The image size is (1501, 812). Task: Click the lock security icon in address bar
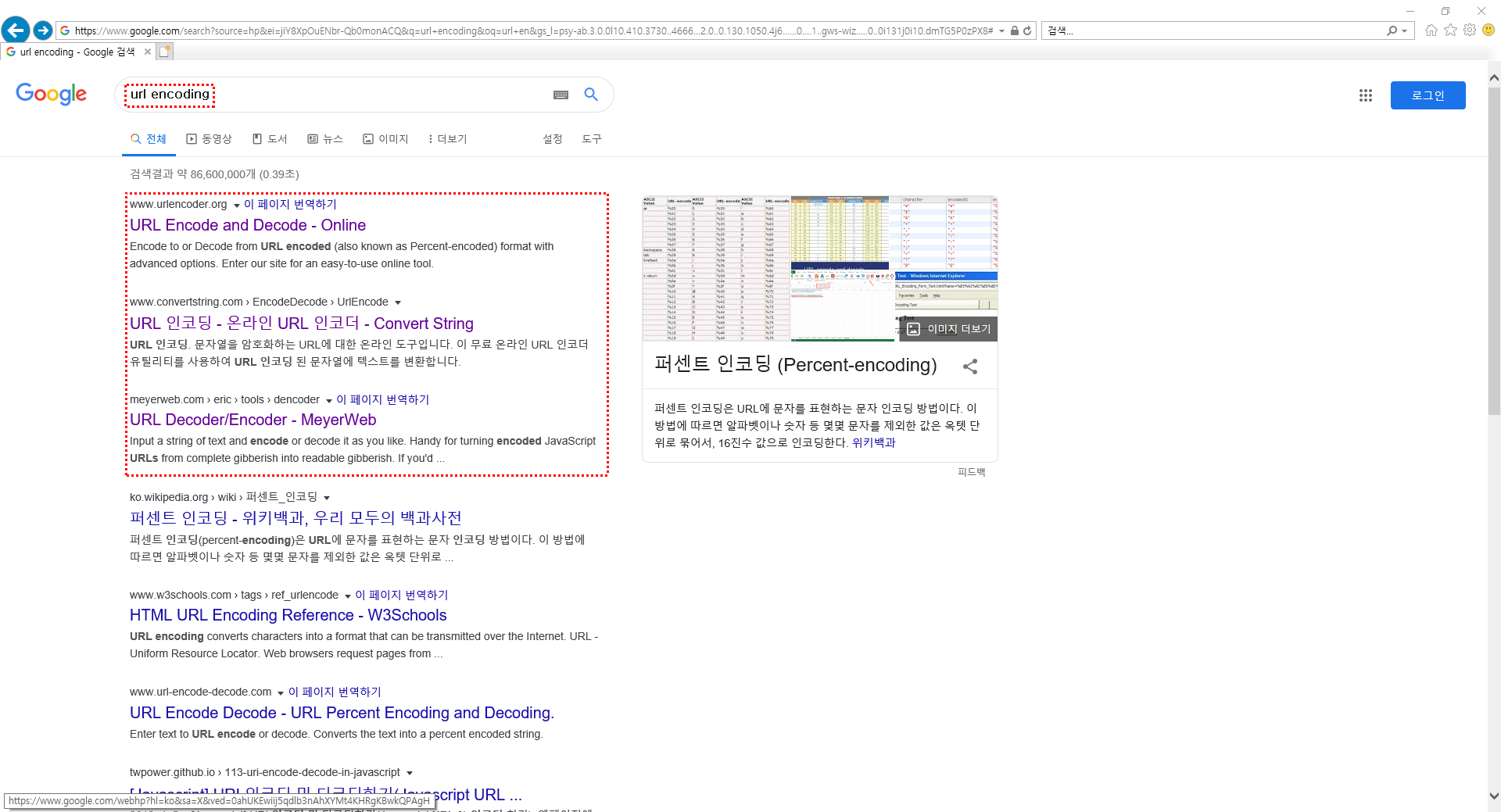pyautogui.click(x=1015, y=30)
